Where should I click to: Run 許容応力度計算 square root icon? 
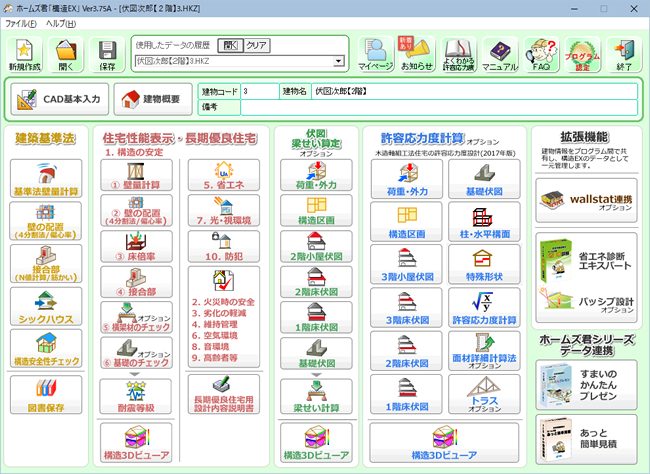pyautogui.click(x=484, y=308)
